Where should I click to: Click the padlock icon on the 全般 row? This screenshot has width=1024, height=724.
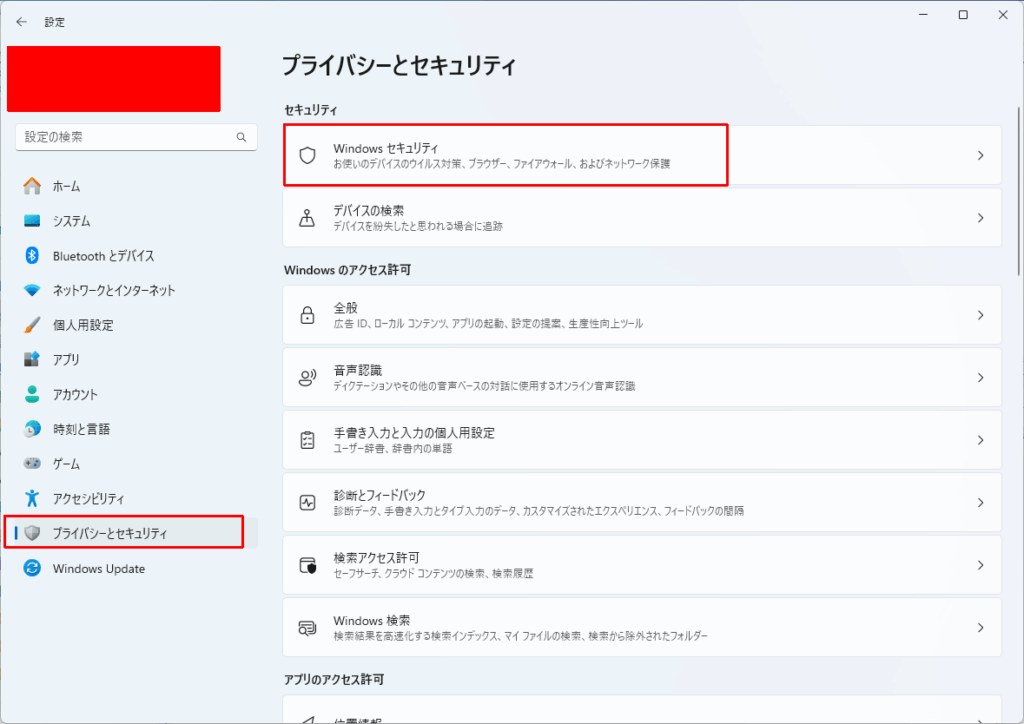click(307, 315)
